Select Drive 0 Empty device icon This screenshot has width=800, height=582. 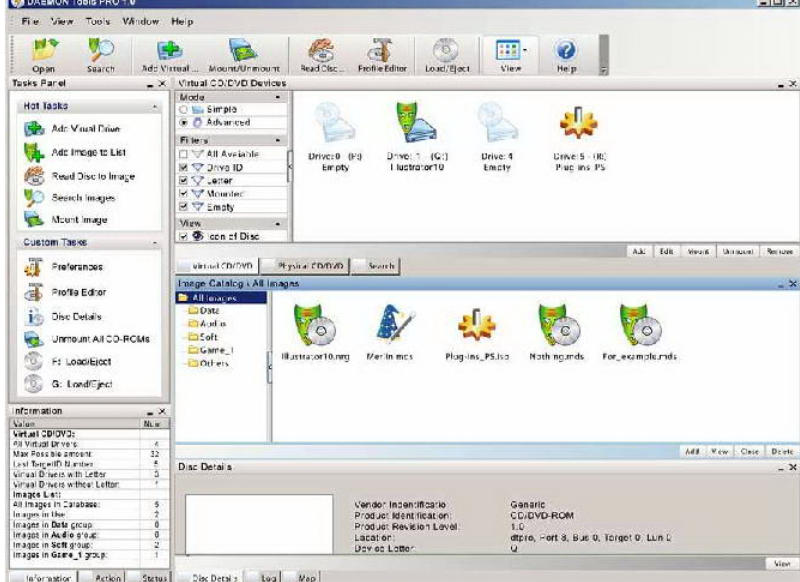335,137
